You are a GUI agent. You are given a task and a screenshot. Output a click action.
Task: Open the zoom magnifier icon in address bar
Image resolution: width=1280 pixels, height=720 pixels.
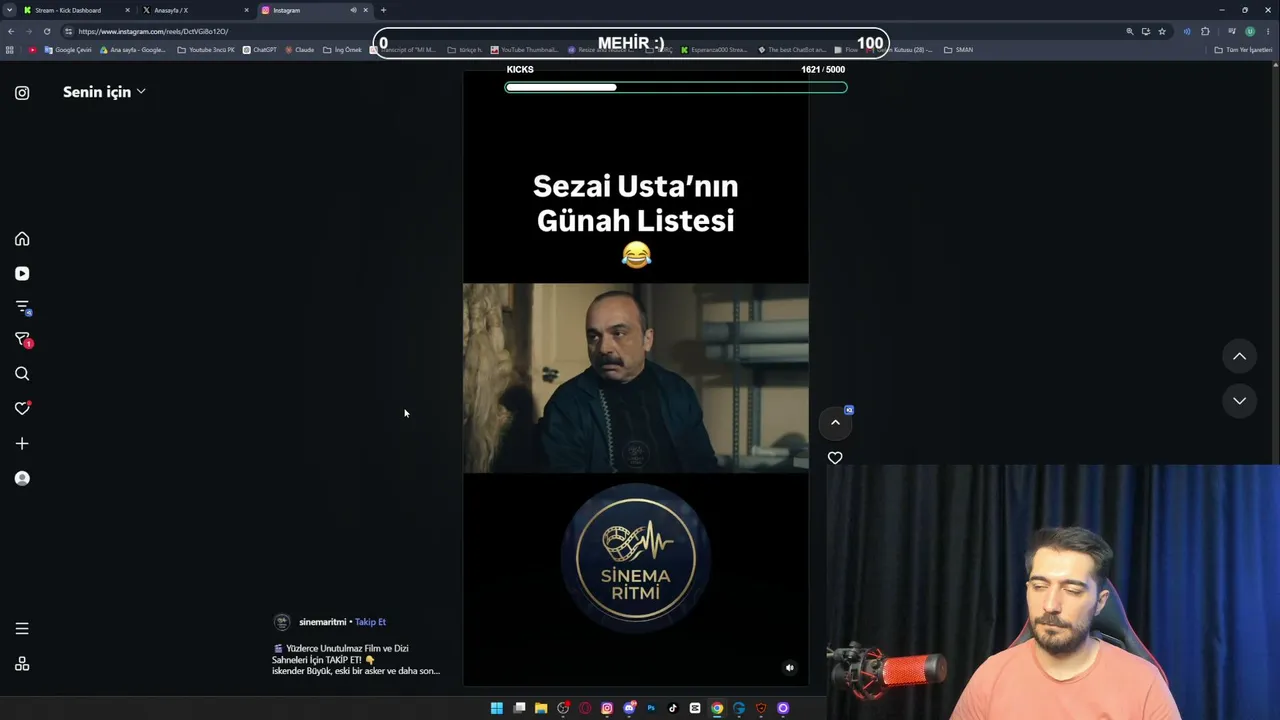coord(1130,31)
